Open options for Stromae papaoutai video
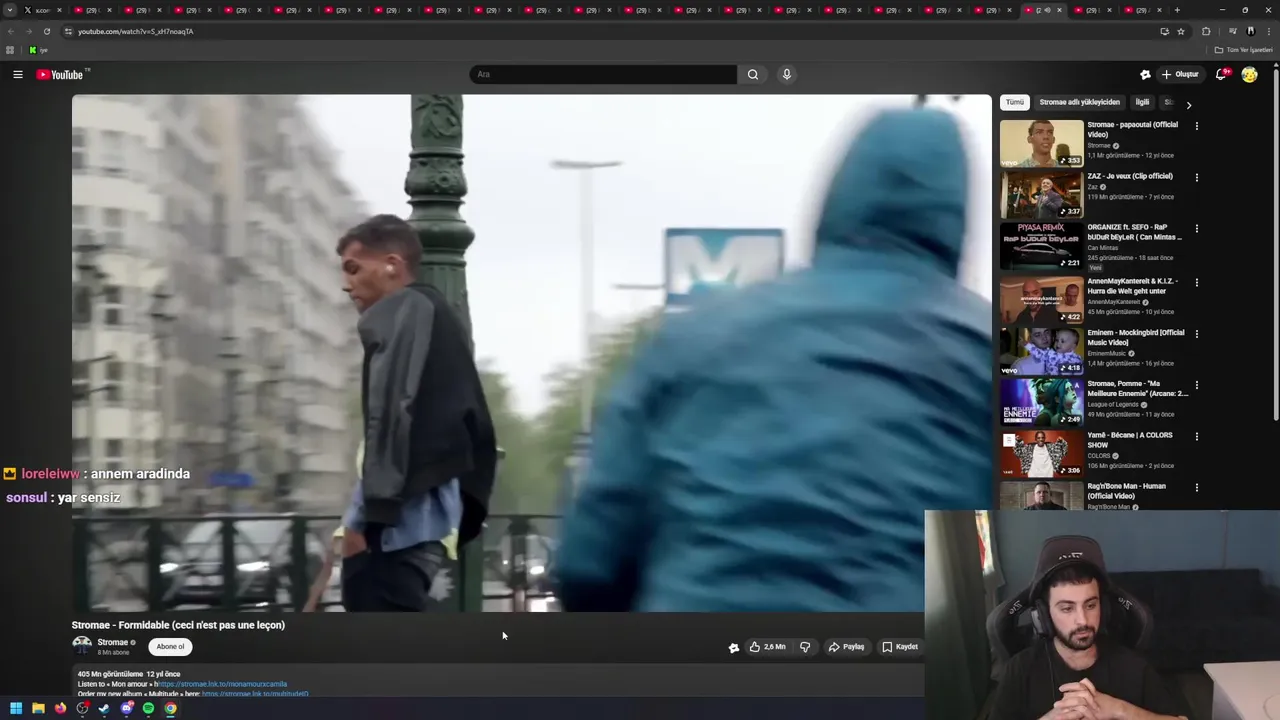This screenshot has height=720, width=1280. pyautogui.click(x=1196, y=126)
